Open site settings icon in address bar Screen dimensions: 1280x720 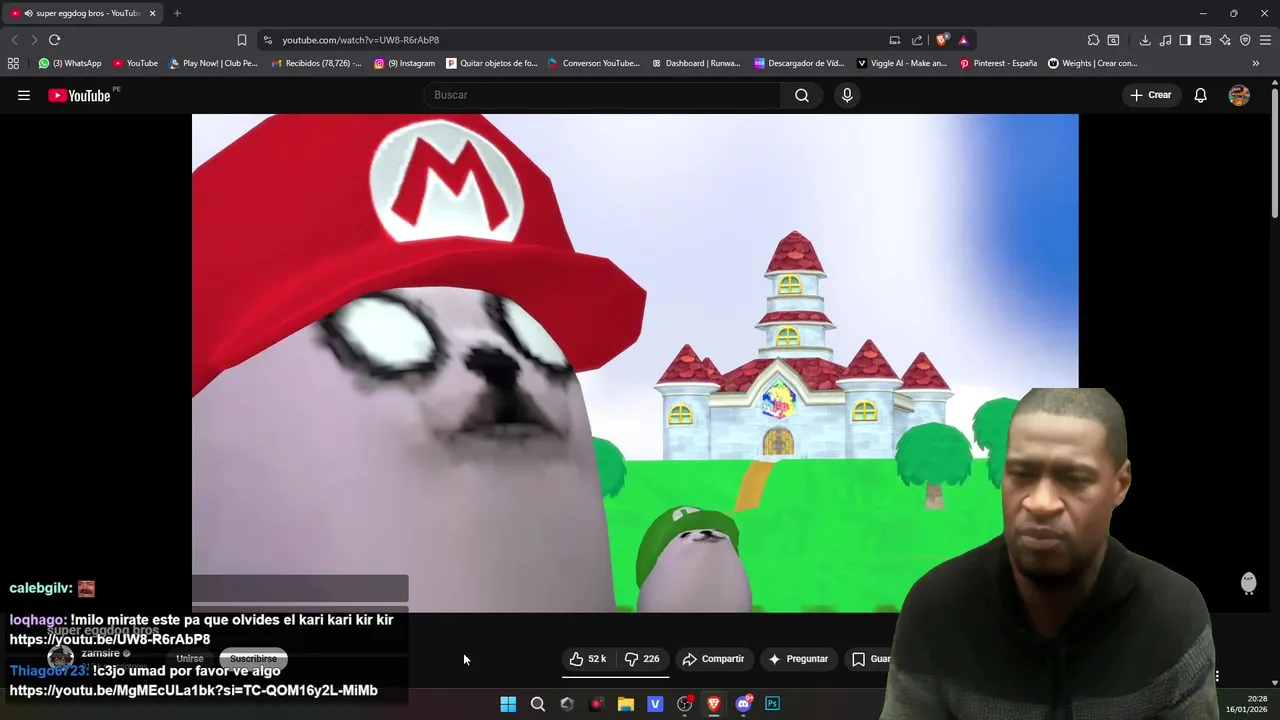point(268,40)
